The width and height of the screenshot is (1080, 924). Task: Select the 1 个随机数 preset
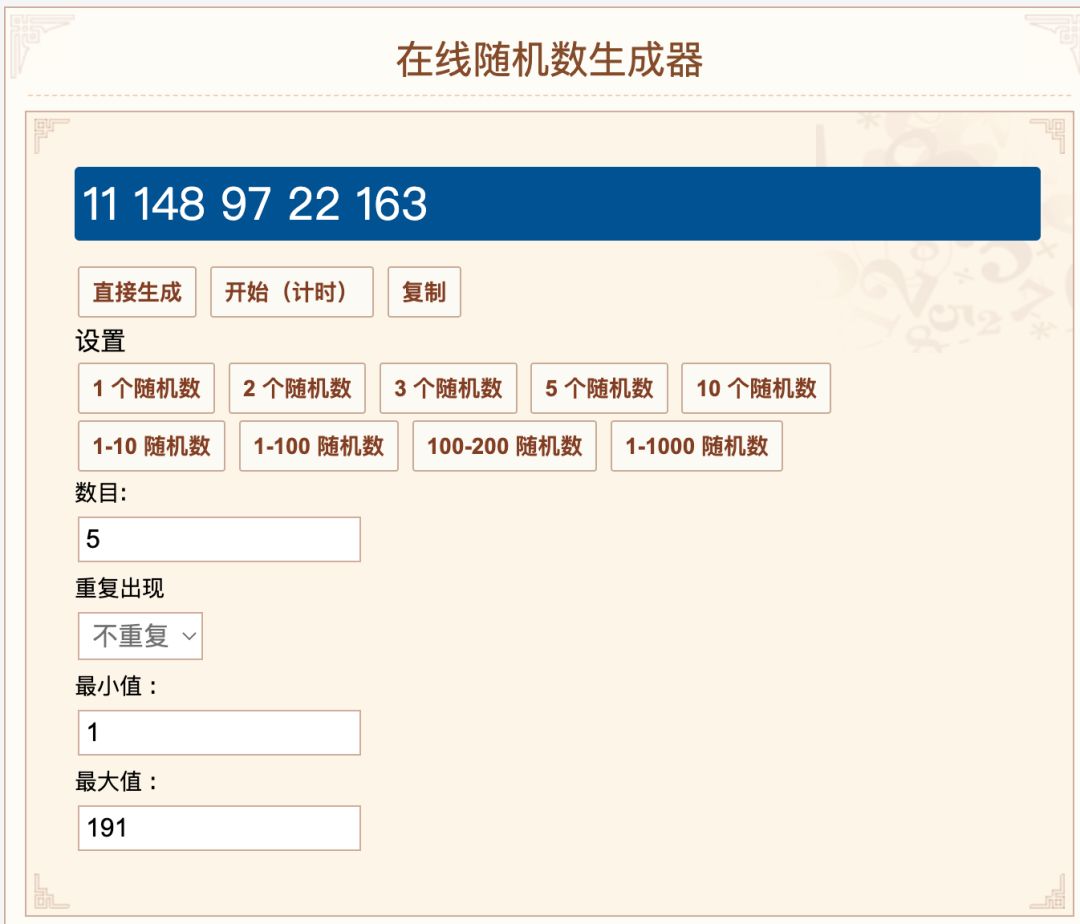147,388
